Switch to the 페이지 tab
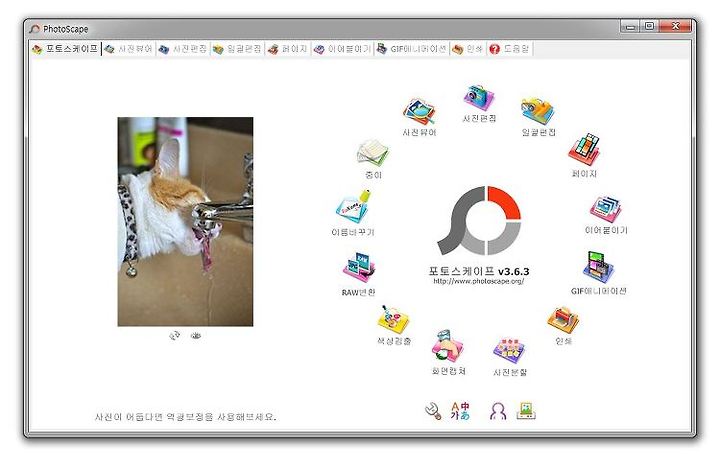The width and height of the screenshot is (720, 469). coord(287,49)
